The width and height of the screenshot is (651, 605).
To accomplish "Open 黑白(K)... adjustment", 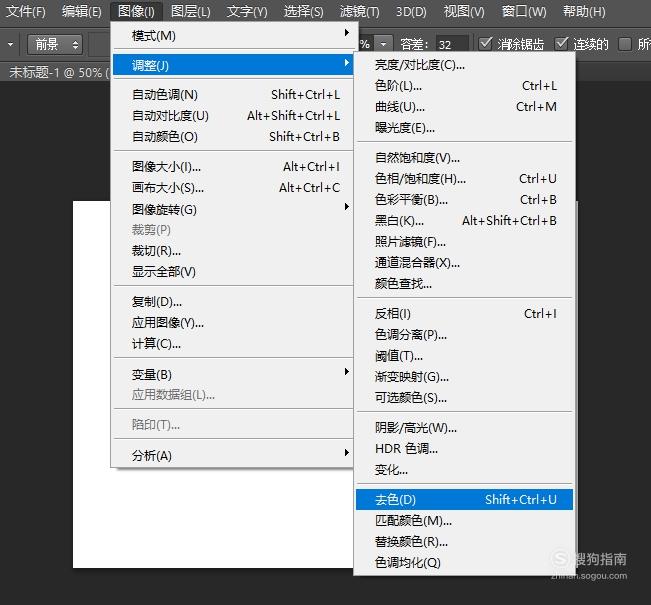I will [x=464, y=220].
